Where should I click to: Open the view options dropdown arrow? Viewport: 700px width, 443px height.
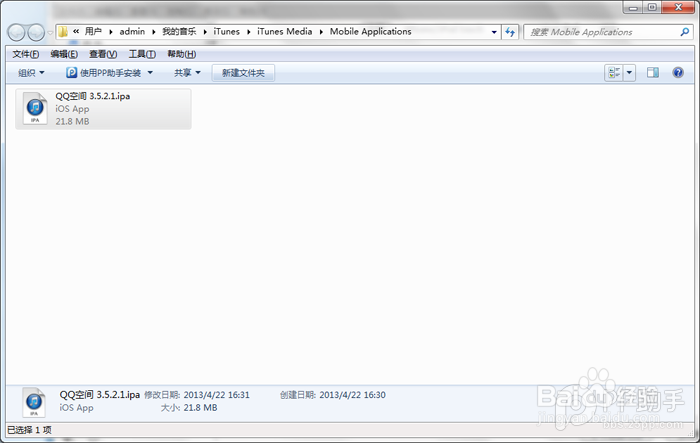point(629,72)
